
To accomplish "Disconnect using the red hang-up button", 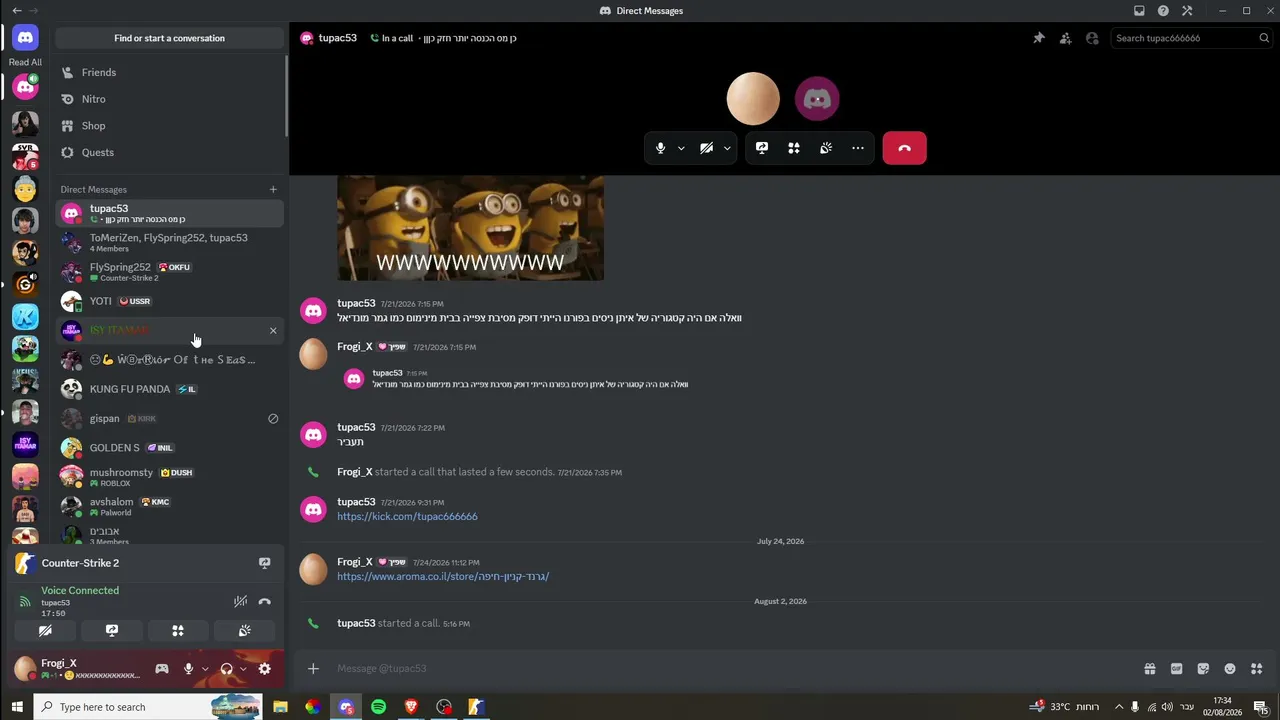I will (x=904, y=148).
